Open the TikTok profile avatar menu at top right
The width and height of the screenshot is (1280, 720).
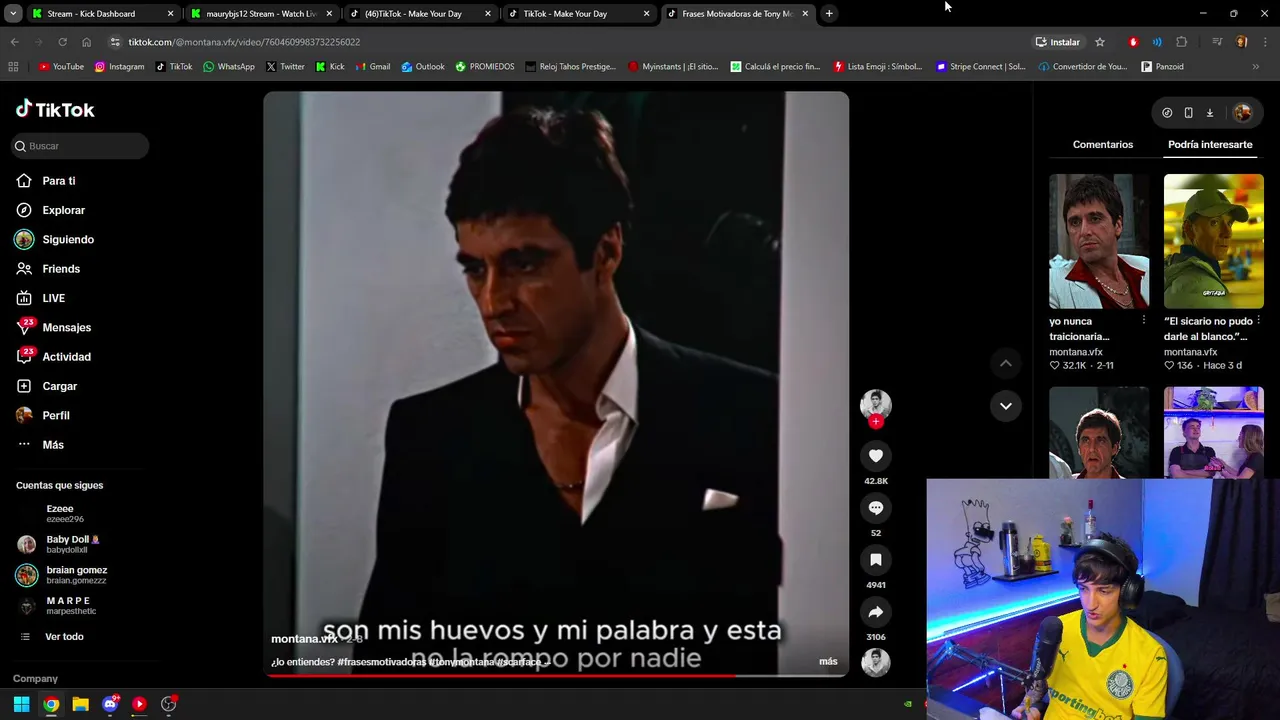[1243, 113]
